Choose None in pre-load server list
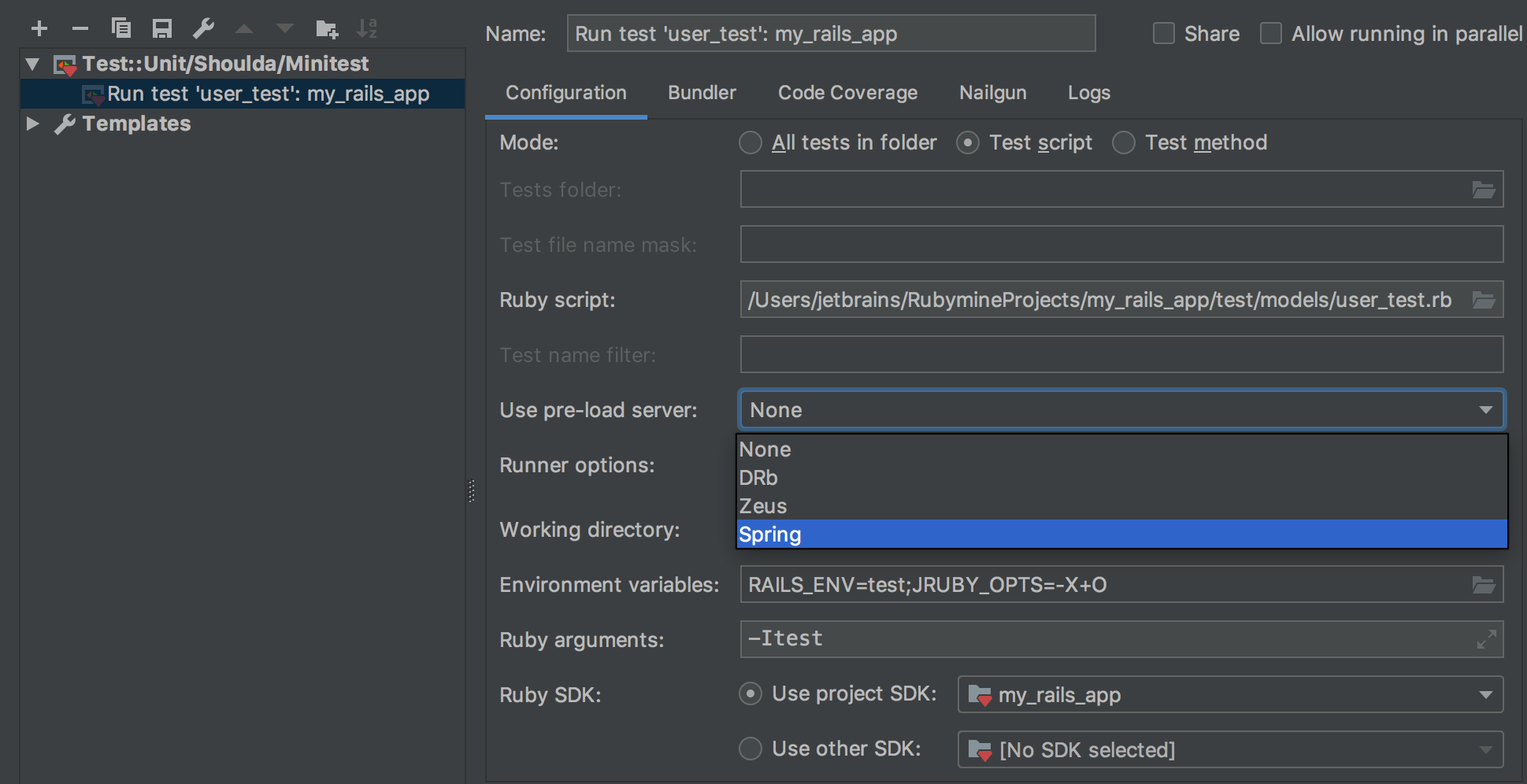The height and width of the screenshot is (784, 1527). point(1121,449)
